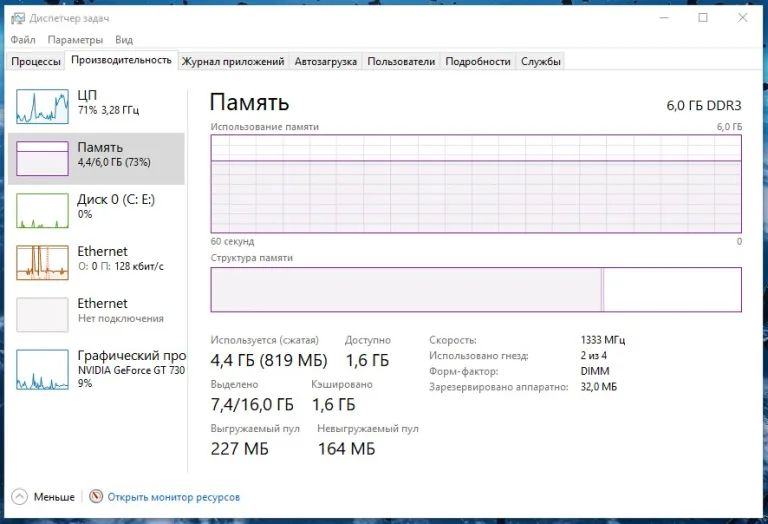Image resolution: width=768 pixels, height=524 pixels.
Task: Maximize the Диспетчер задач window
Action: (x=703, y=18)
